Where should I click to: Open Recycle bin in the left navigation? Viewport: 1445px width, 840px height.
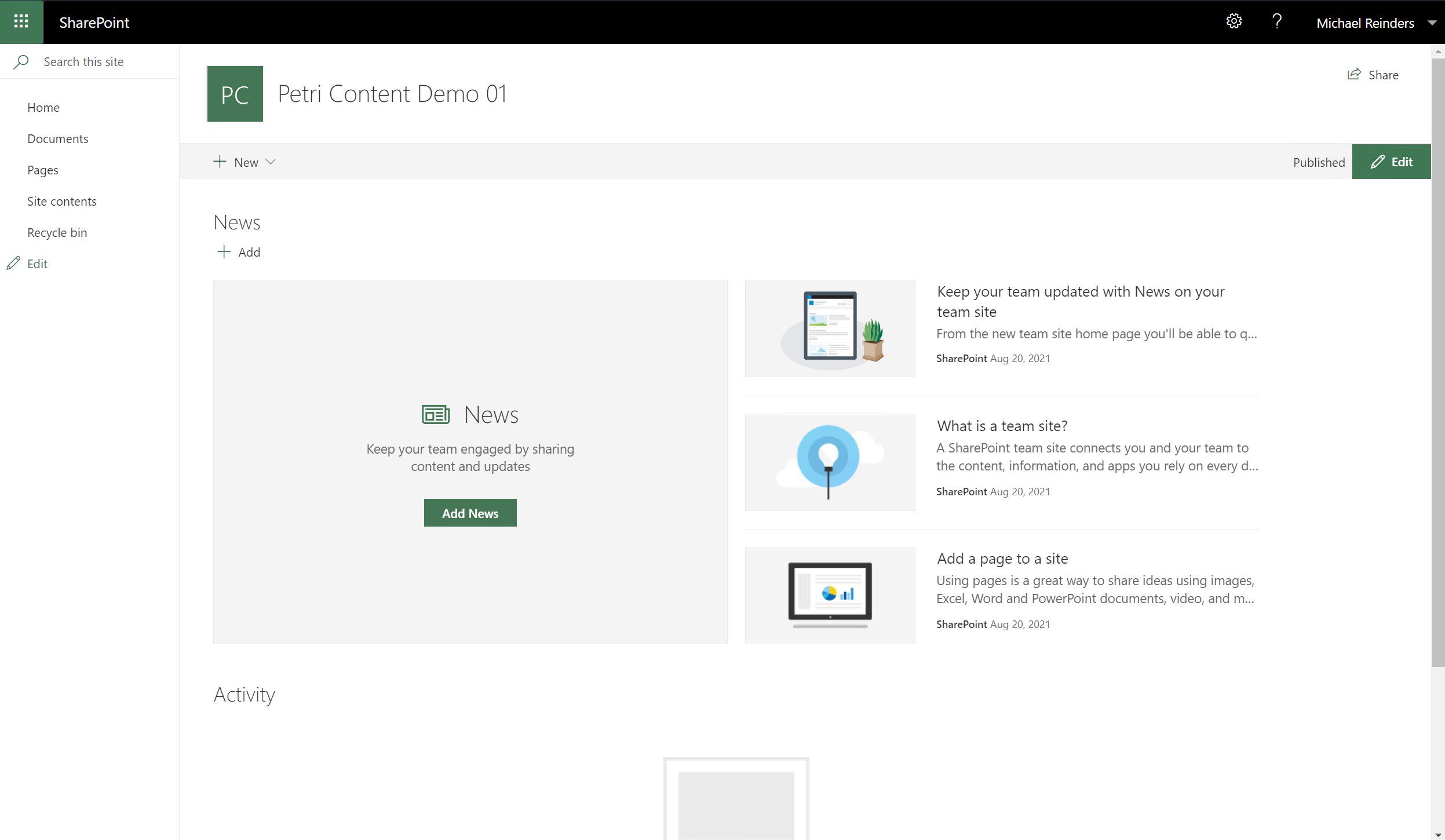57,233
